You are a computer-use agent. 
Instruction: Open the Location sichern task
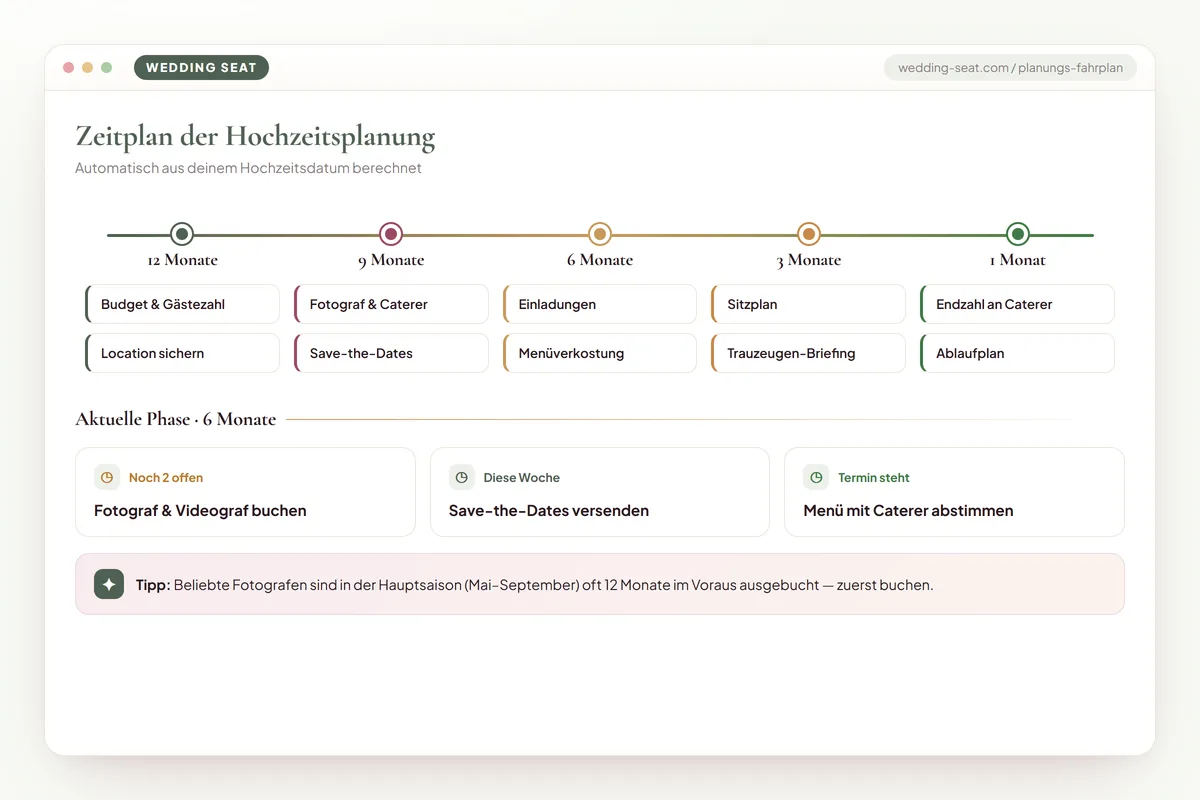[182, 353]
